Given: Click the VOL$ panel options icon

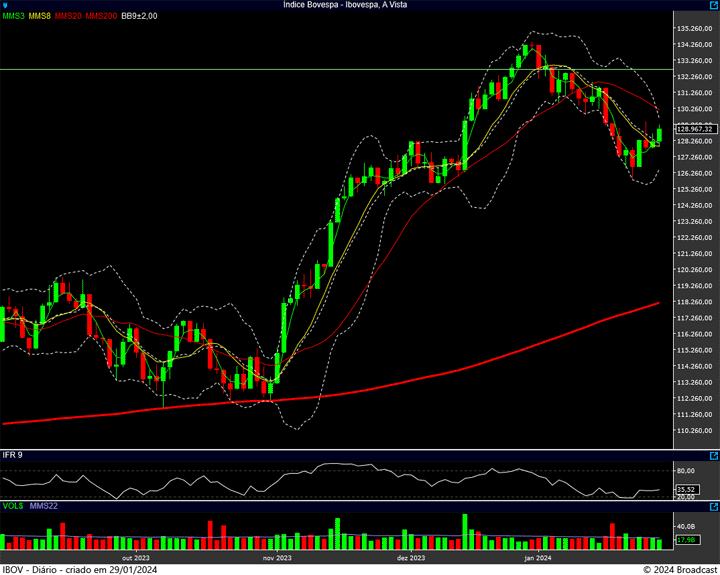Looking at the screenshot, I should tap(712, 507).
